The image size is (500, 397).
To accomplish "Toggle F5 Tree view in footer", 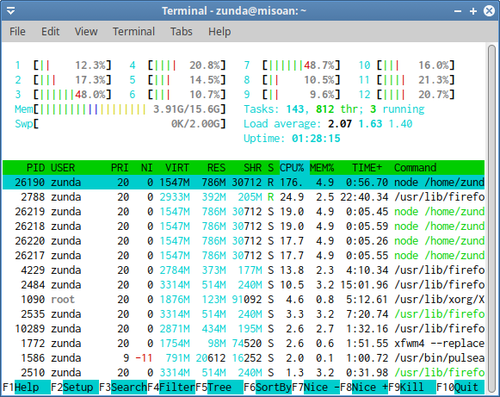I will [219, 387].
